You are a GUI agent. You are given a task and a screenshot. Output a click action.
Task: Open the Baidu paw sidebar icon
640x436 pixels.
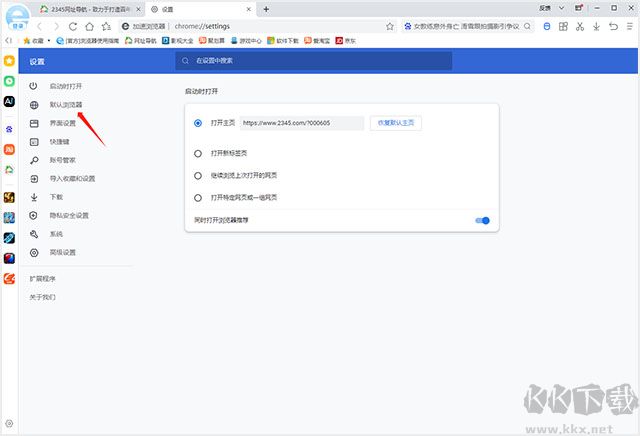point(9,129)
